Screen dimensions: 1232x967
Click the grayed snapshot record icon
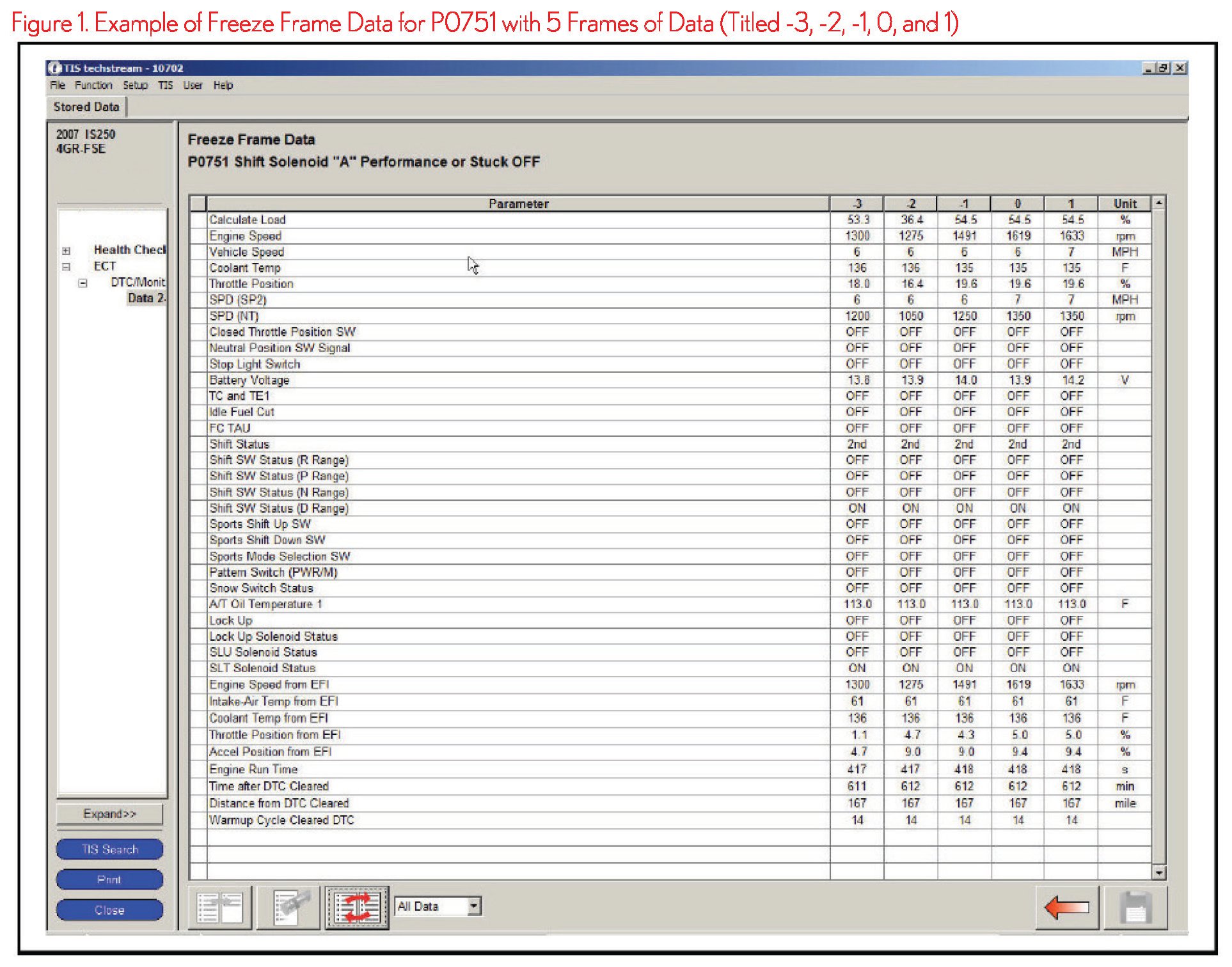288,908
